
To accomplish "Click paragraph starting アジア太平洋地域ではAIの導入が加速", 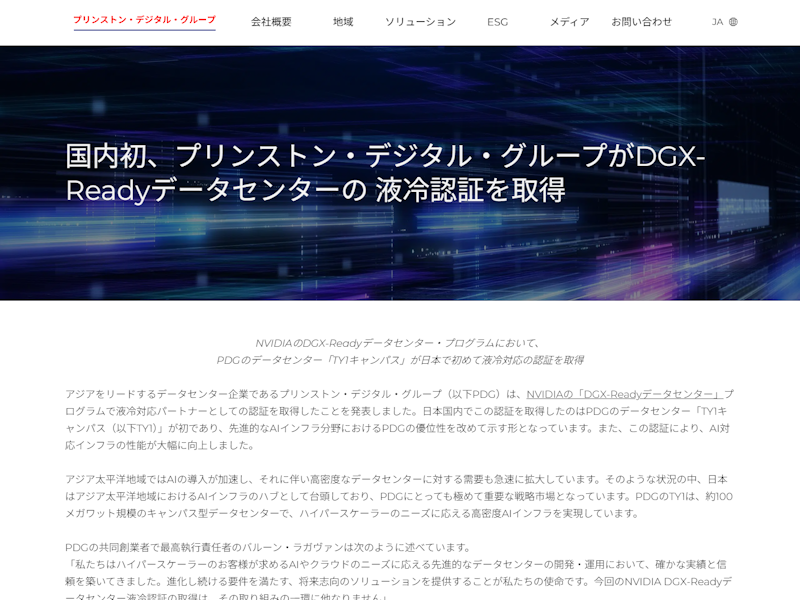I will click(x=399, y=496).
